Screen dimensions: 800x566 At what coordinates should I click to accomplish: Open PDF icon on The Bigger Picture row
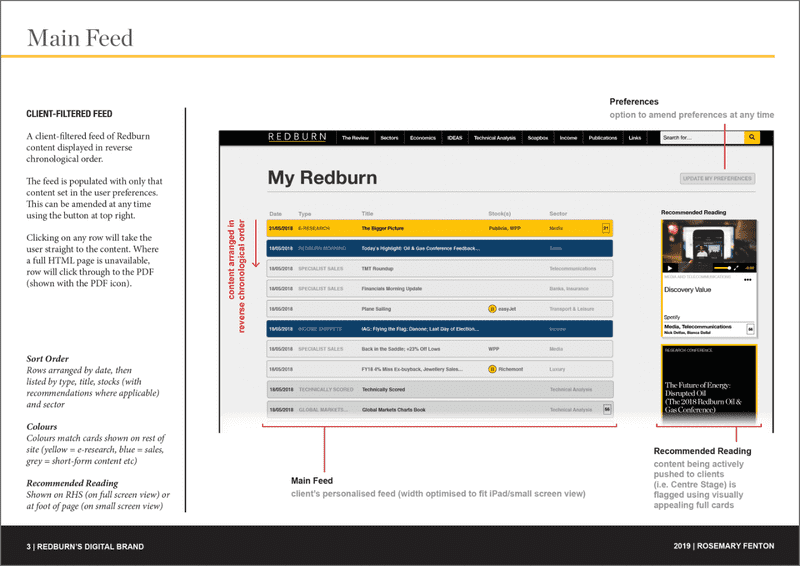pos(606,228)
